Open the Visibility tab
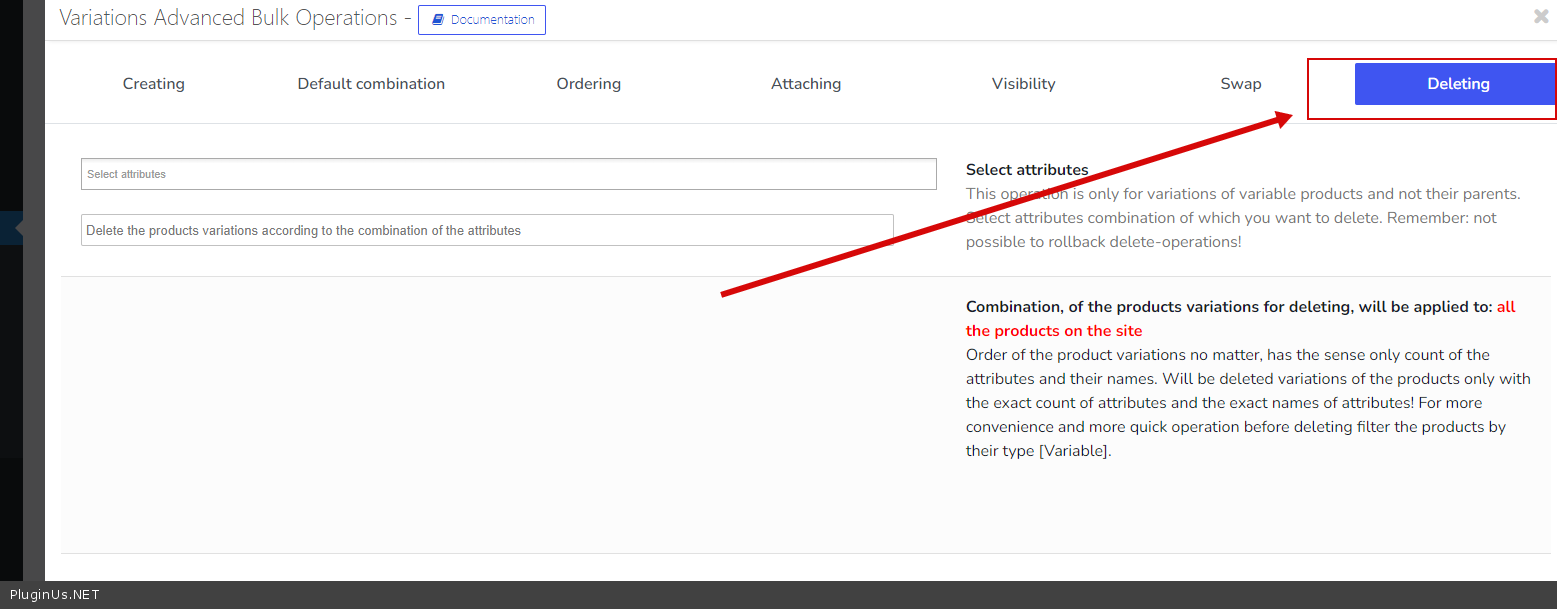Image resolution: width=1557 pixels, height=609 pixels. pos(1023,84)
